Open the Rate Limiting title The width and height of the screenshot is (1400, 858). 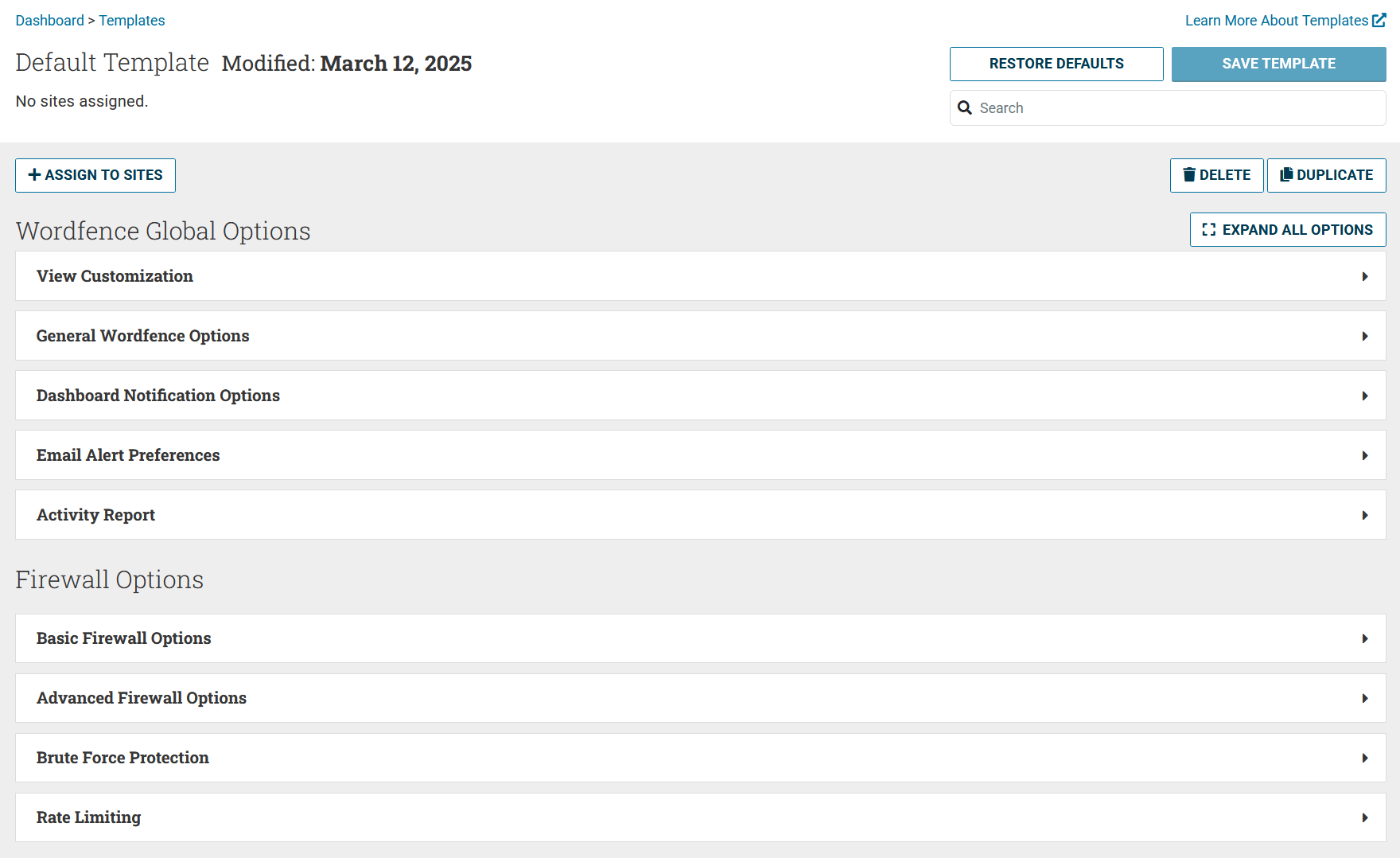[x=88, y=817]
